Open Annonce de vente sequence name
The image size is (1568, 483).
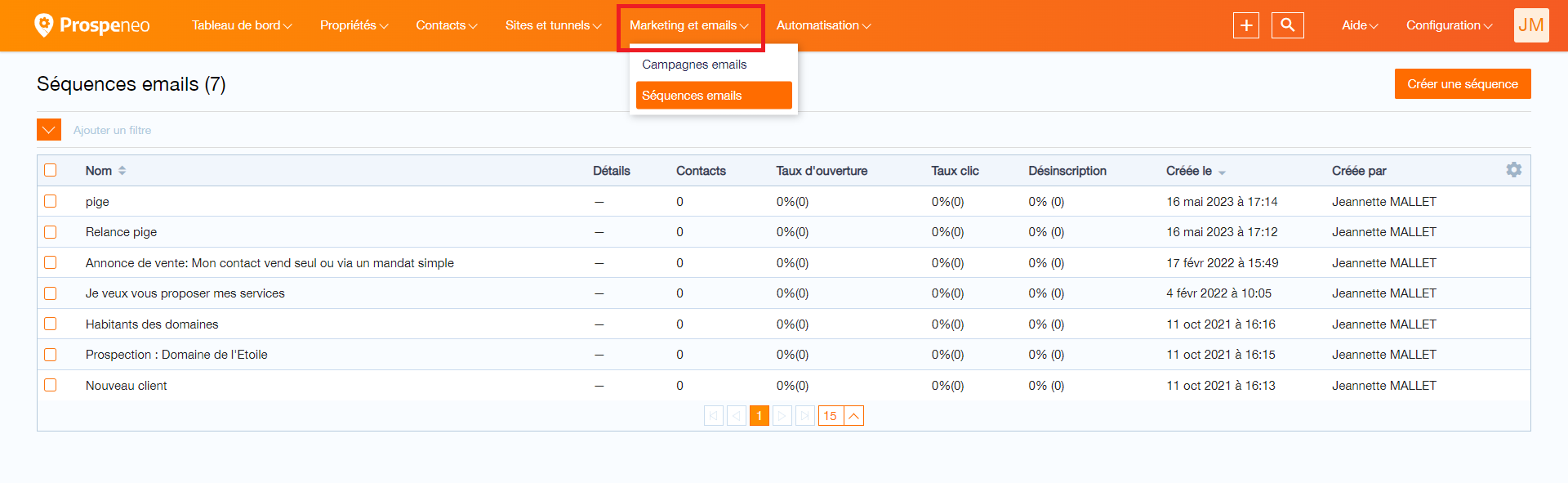point(269,263)
